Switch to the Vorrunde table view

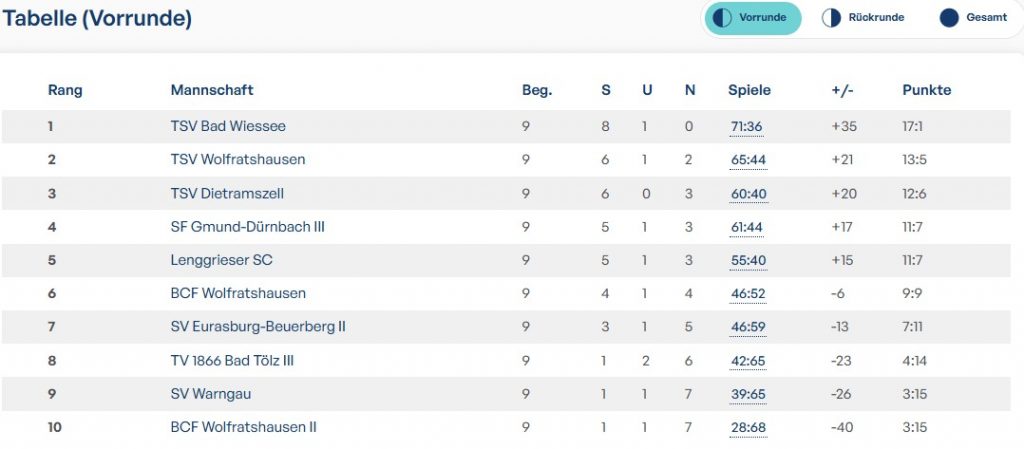pyautogui.click(x=753, y=18)
